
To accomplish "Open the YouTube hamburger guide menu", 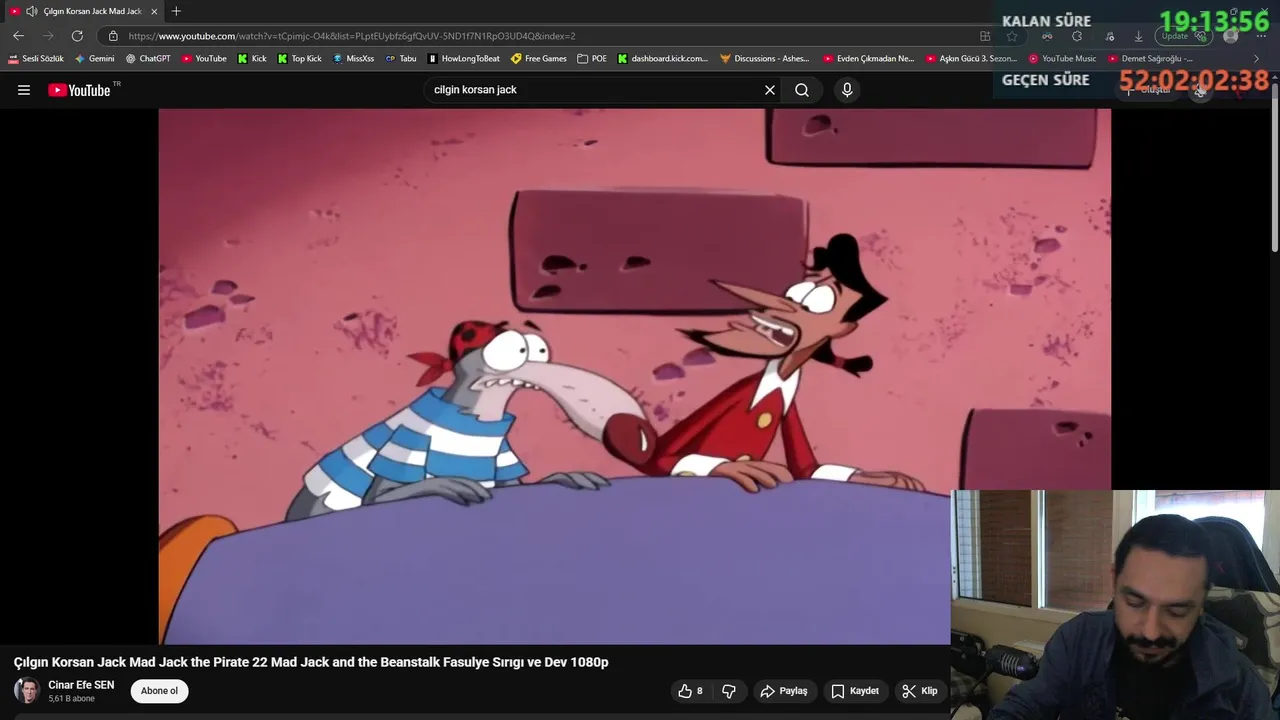I will [x=24, y=90].
